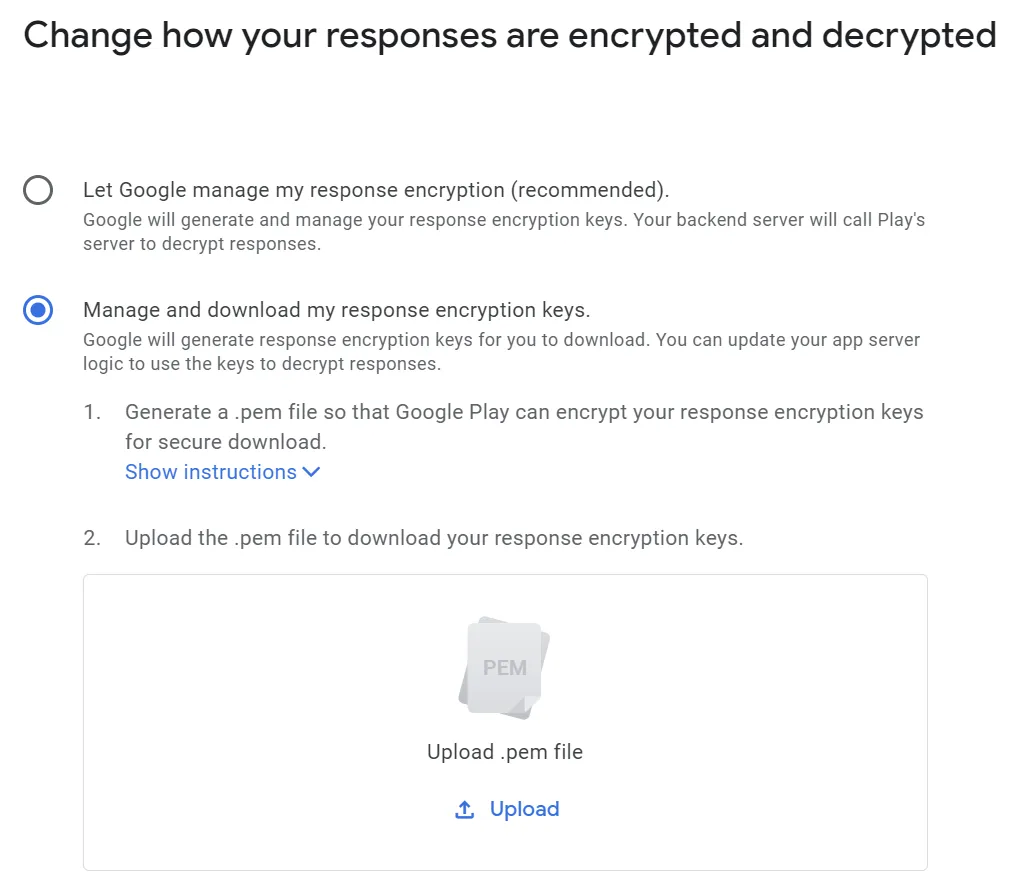Click the 'Upload .pem file' caption
Image resolution: width=1012 pixels, height=879 pixels.
point(504,752)
